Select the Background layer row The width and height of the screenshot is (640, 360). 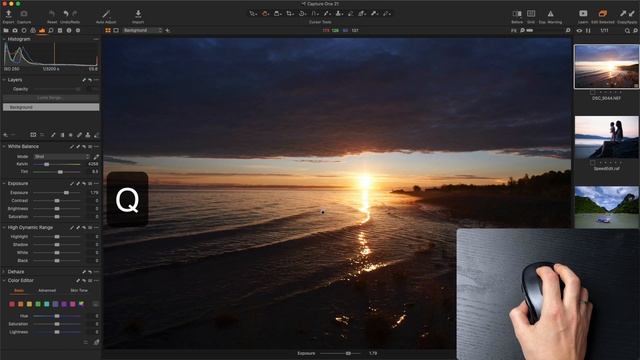(51, 107)
